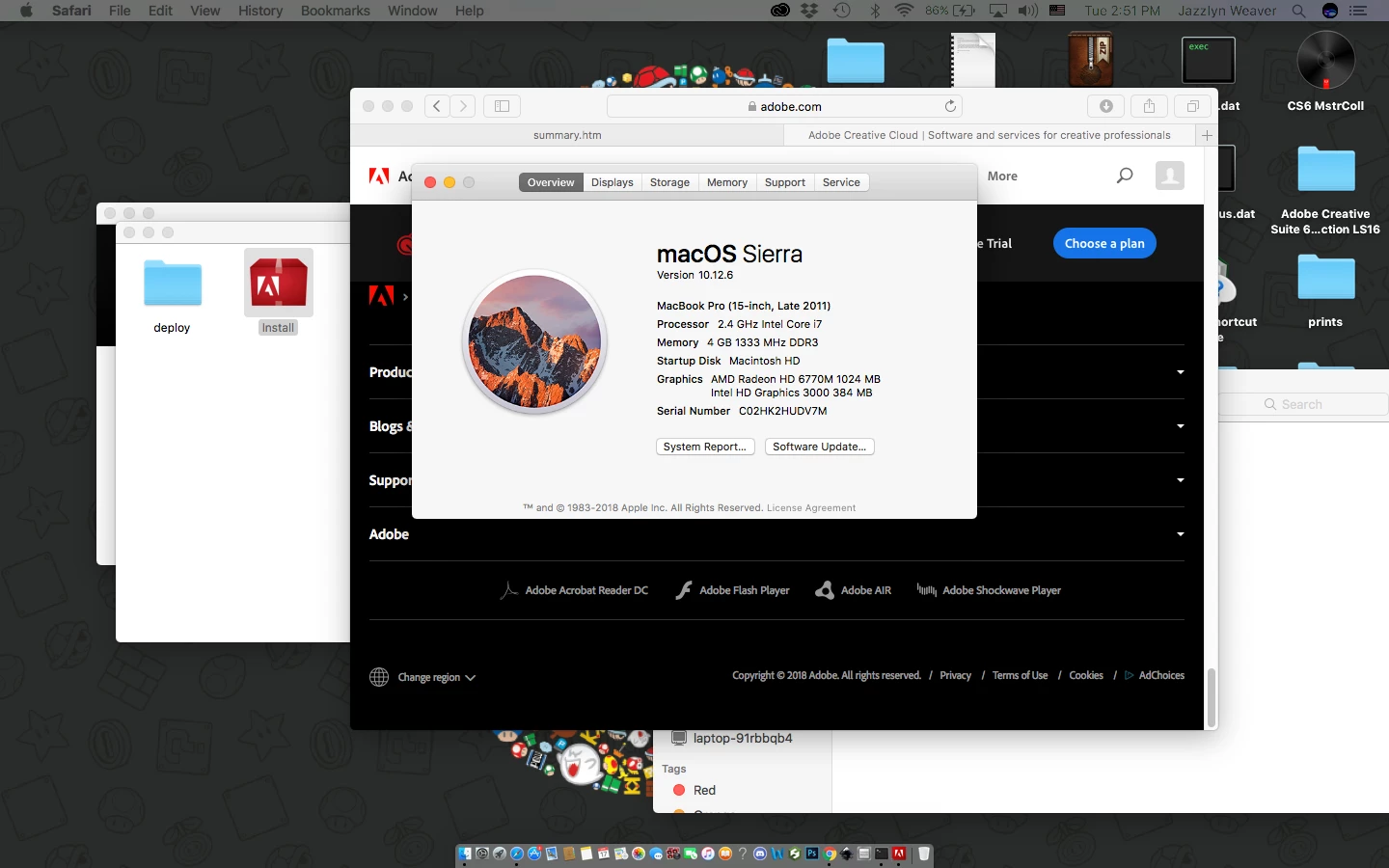Open Terminal from the Dock
The height and width of the screenshot is (868, 1389).
coord(882,854)
